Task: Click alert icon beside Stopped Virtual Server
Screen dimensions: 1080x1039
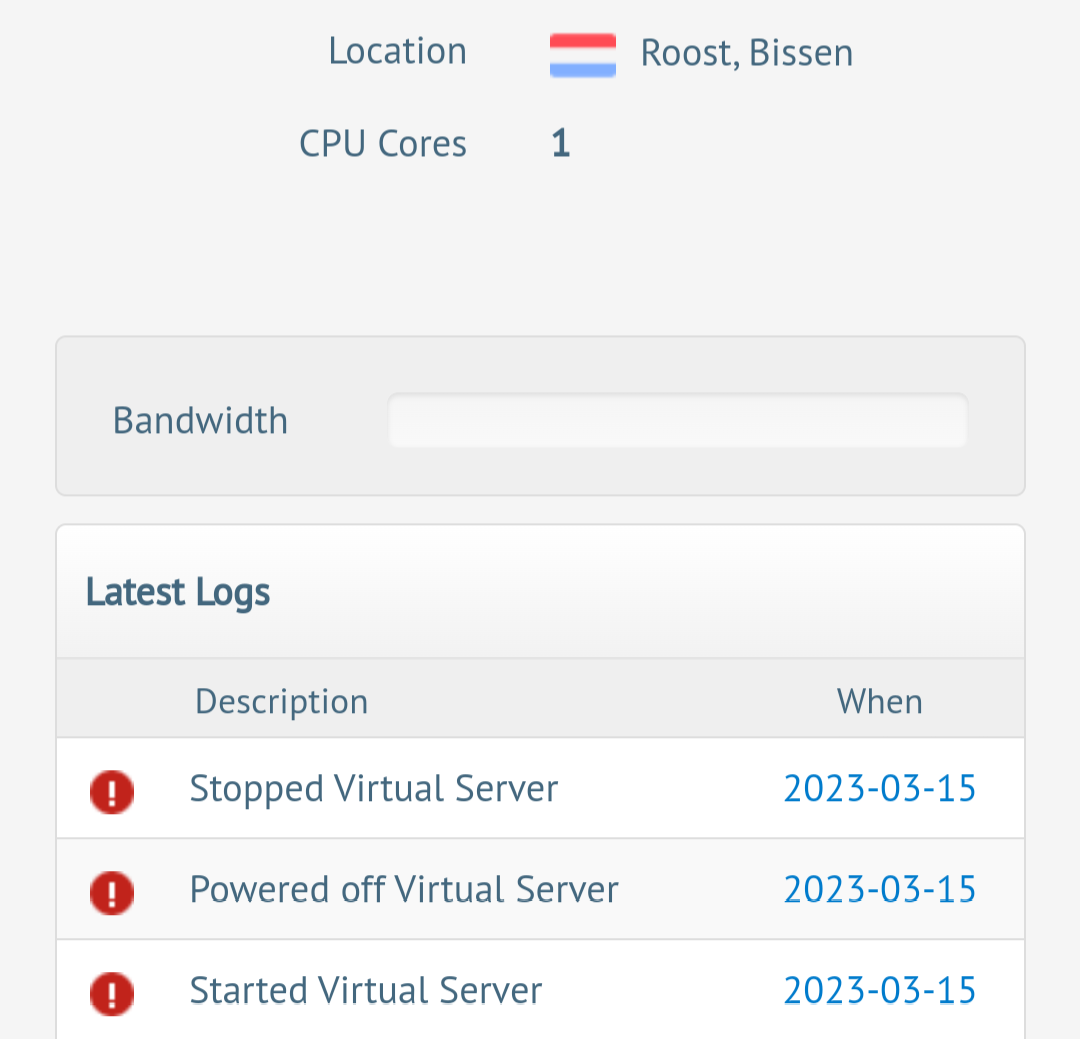Action: (112, 792)
